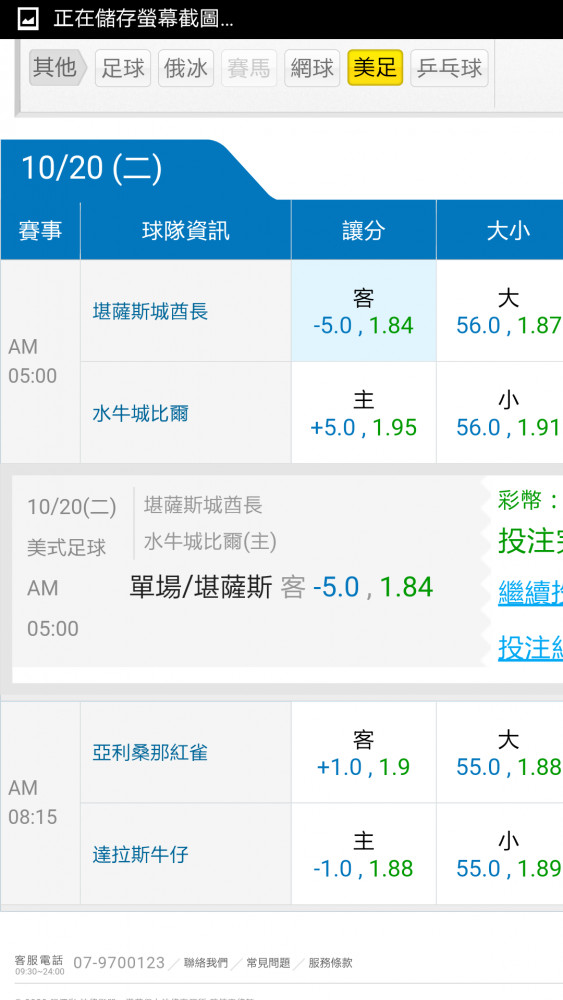Click the 繼續投 link on bet slip
Screen dimensions: 563x1000
530,593
